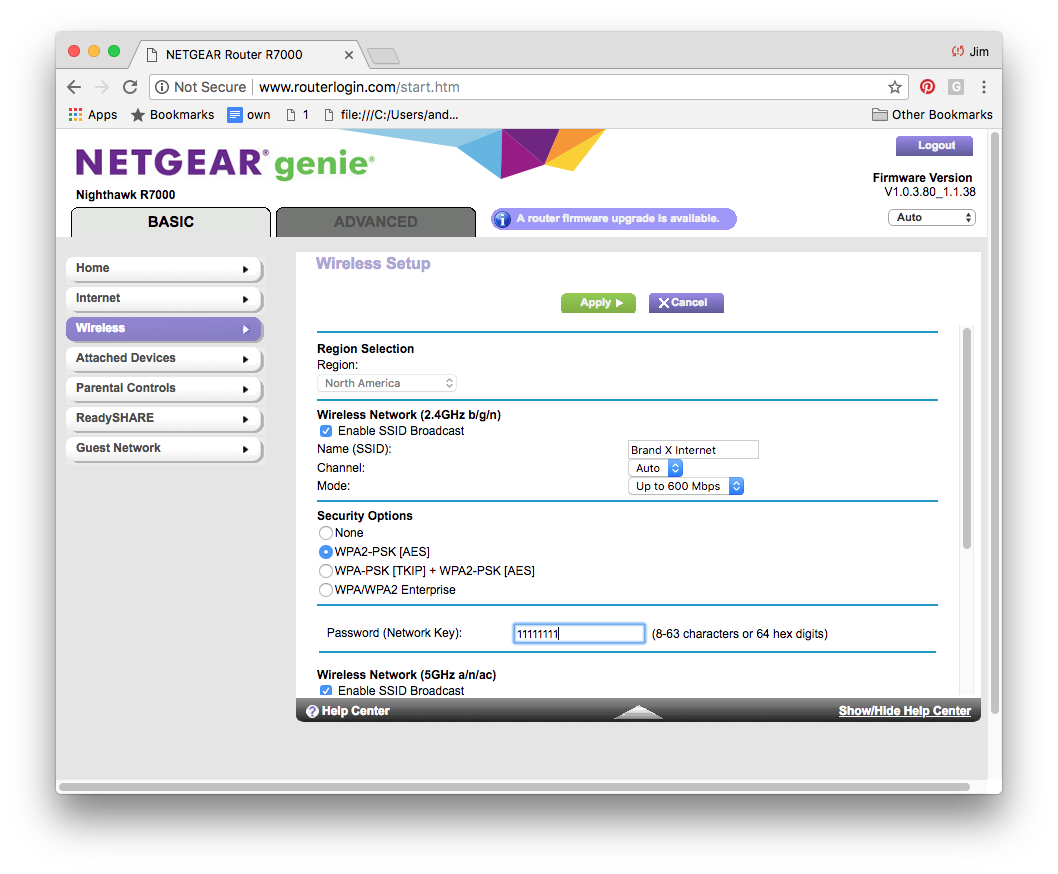Log out with the Logout button
Screen dimensions: 1058x874
935,146
